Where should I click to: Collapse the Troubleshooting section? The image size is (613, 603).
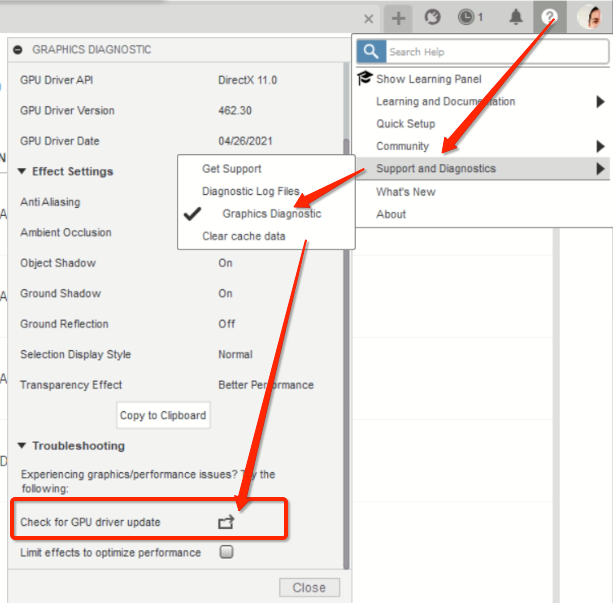point(22,445)
